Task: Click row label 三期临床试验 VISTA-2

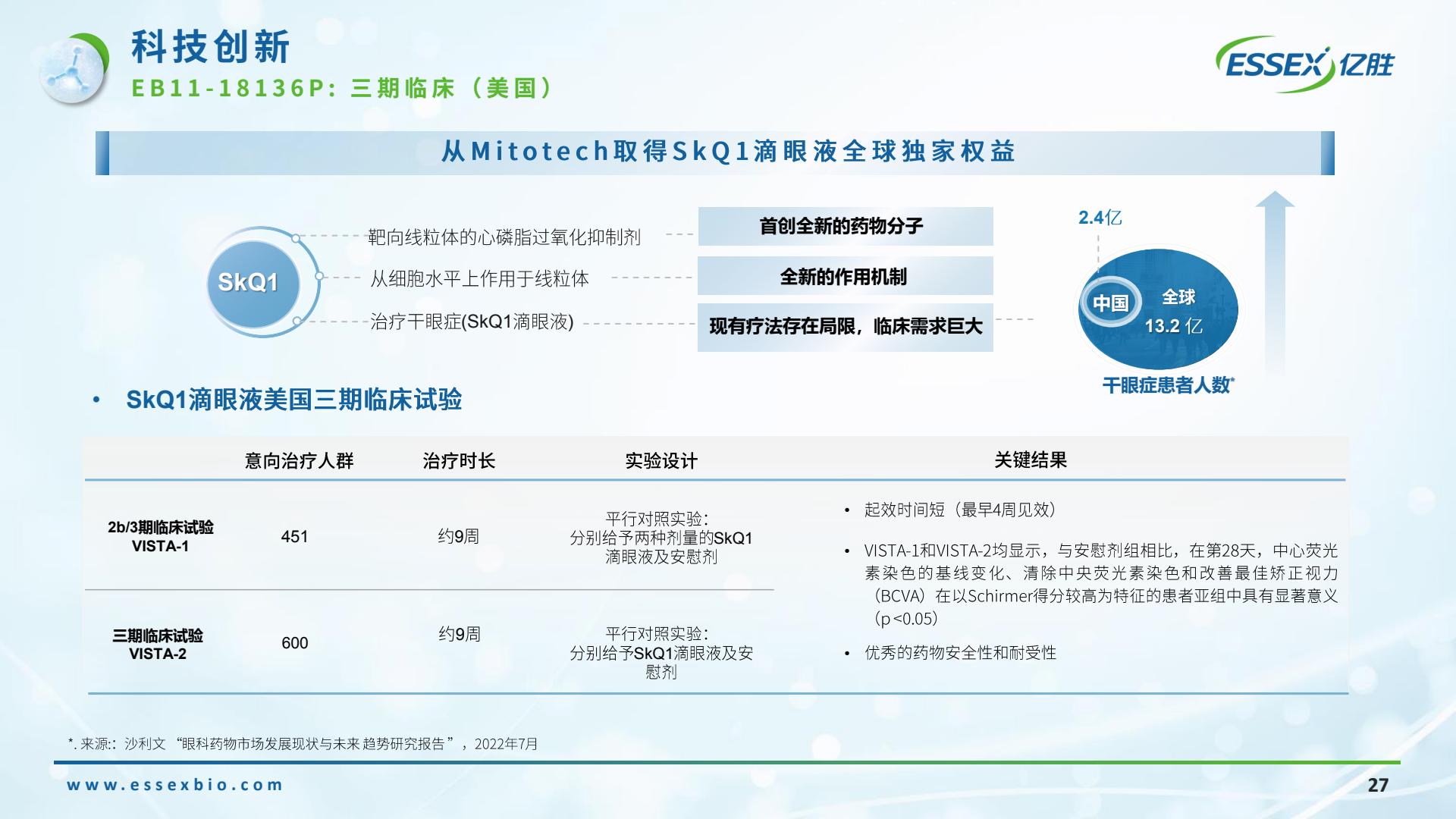Action: 158,644
